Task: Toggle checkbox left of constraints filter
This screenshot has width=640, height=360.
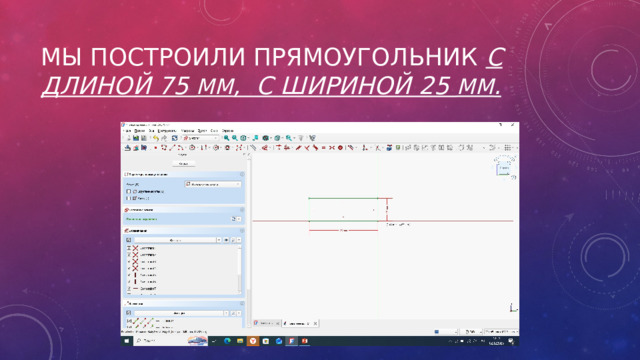Action: tap(129, 240)
